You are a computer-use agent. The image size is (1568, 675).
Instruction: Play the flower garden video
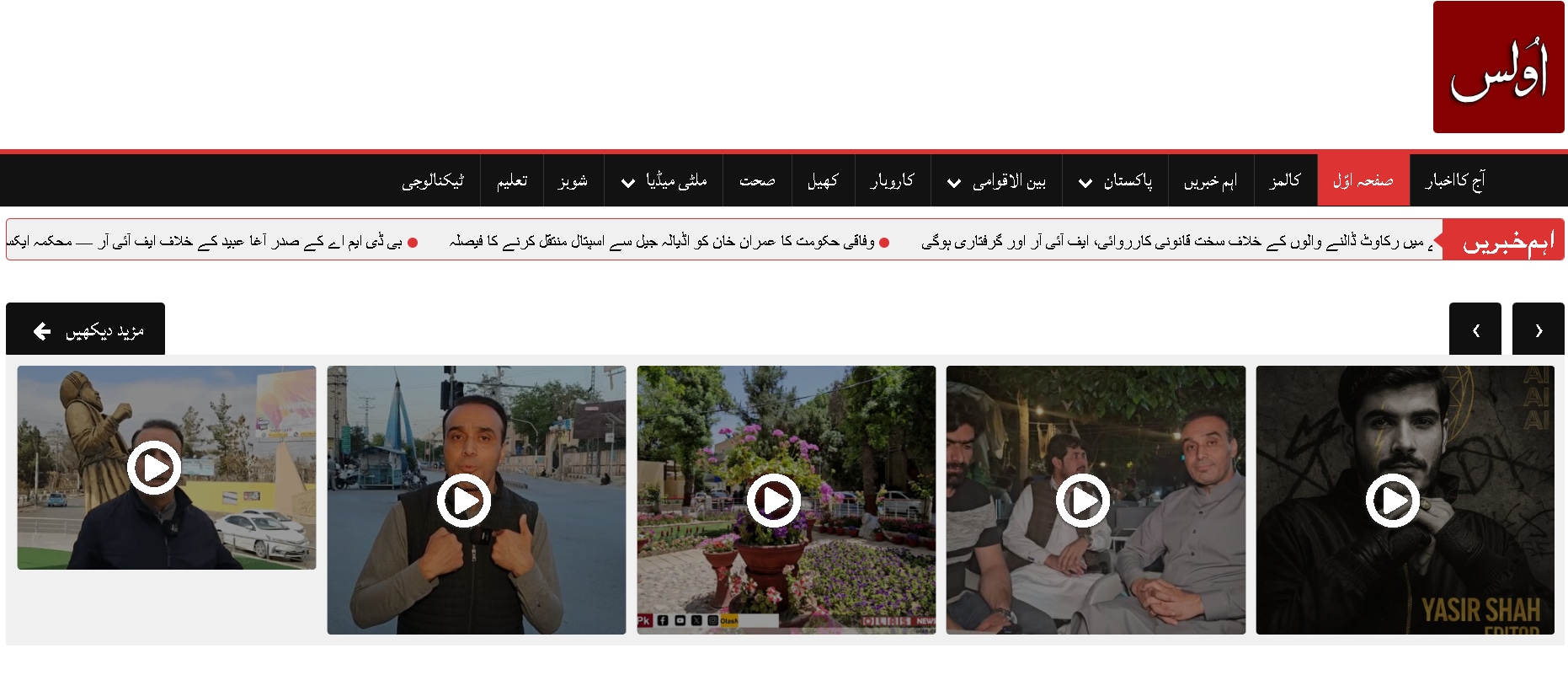click(773, 501)
